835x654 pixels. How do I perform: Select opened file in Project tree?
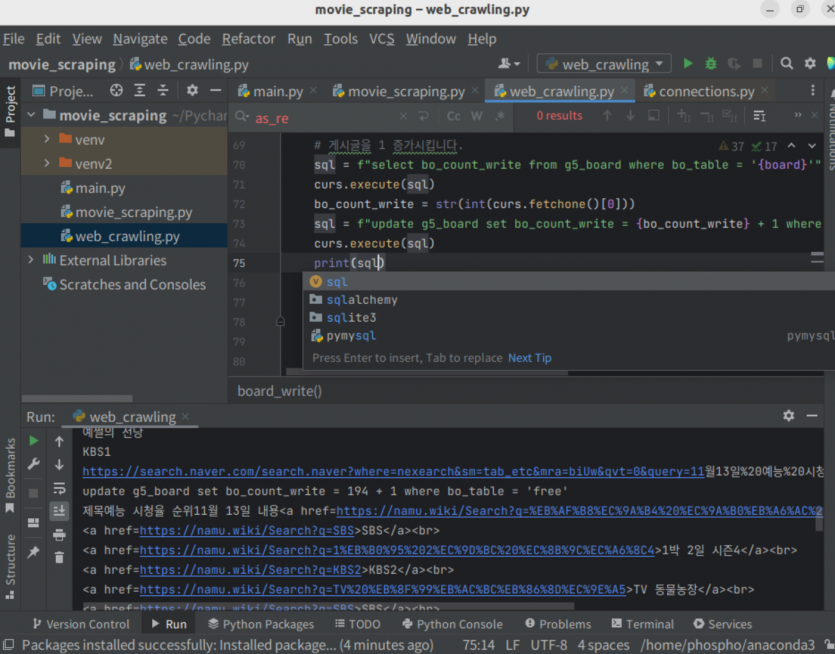point(116,91)
